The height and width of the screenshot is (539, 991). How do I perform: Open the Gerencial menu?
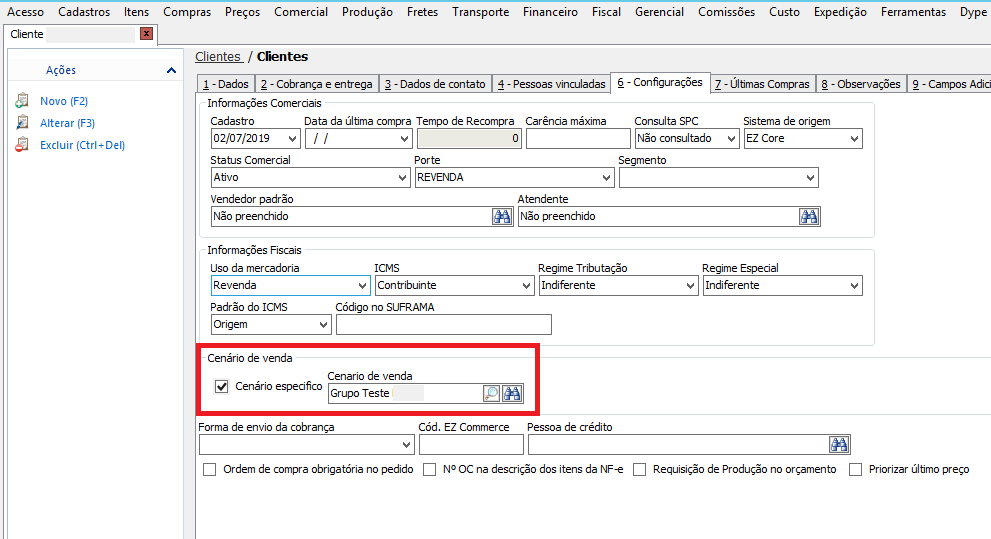coord(659,12)
